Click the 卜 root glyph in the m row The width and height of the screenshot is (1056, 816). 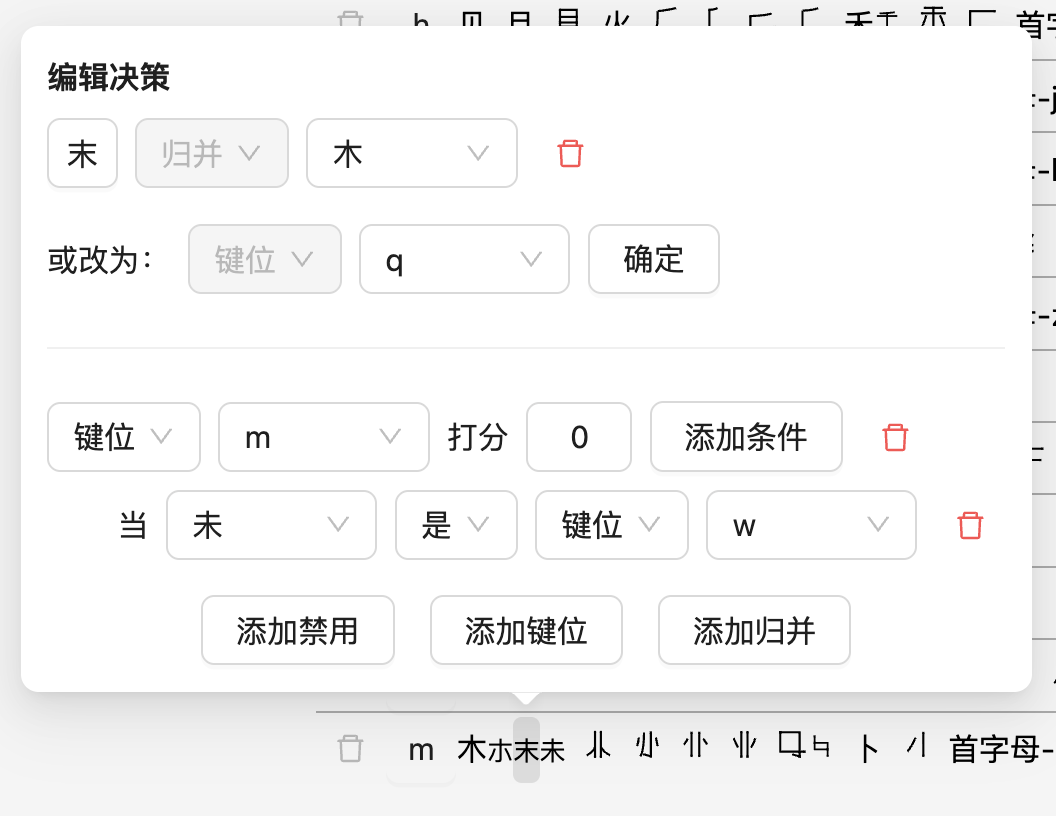coord(869,749)
